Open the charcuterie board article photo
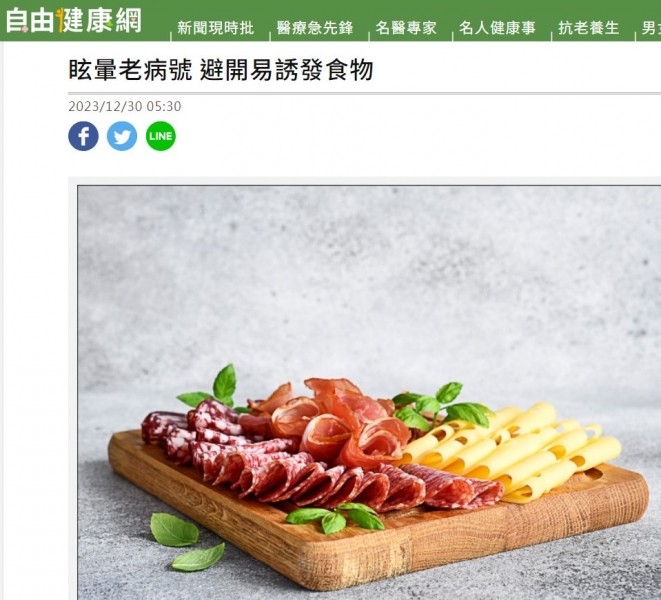Viewport: 661px width, 600px height. (x=369, y=392)
